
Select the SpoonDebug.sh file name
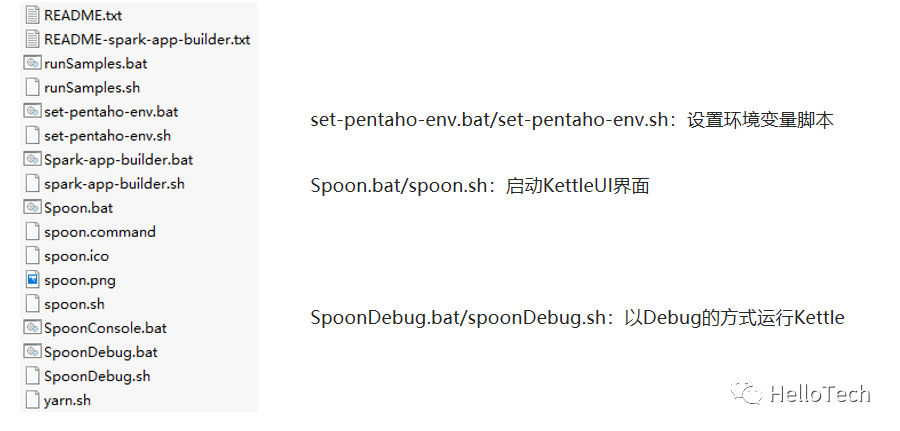pos(98,376)
